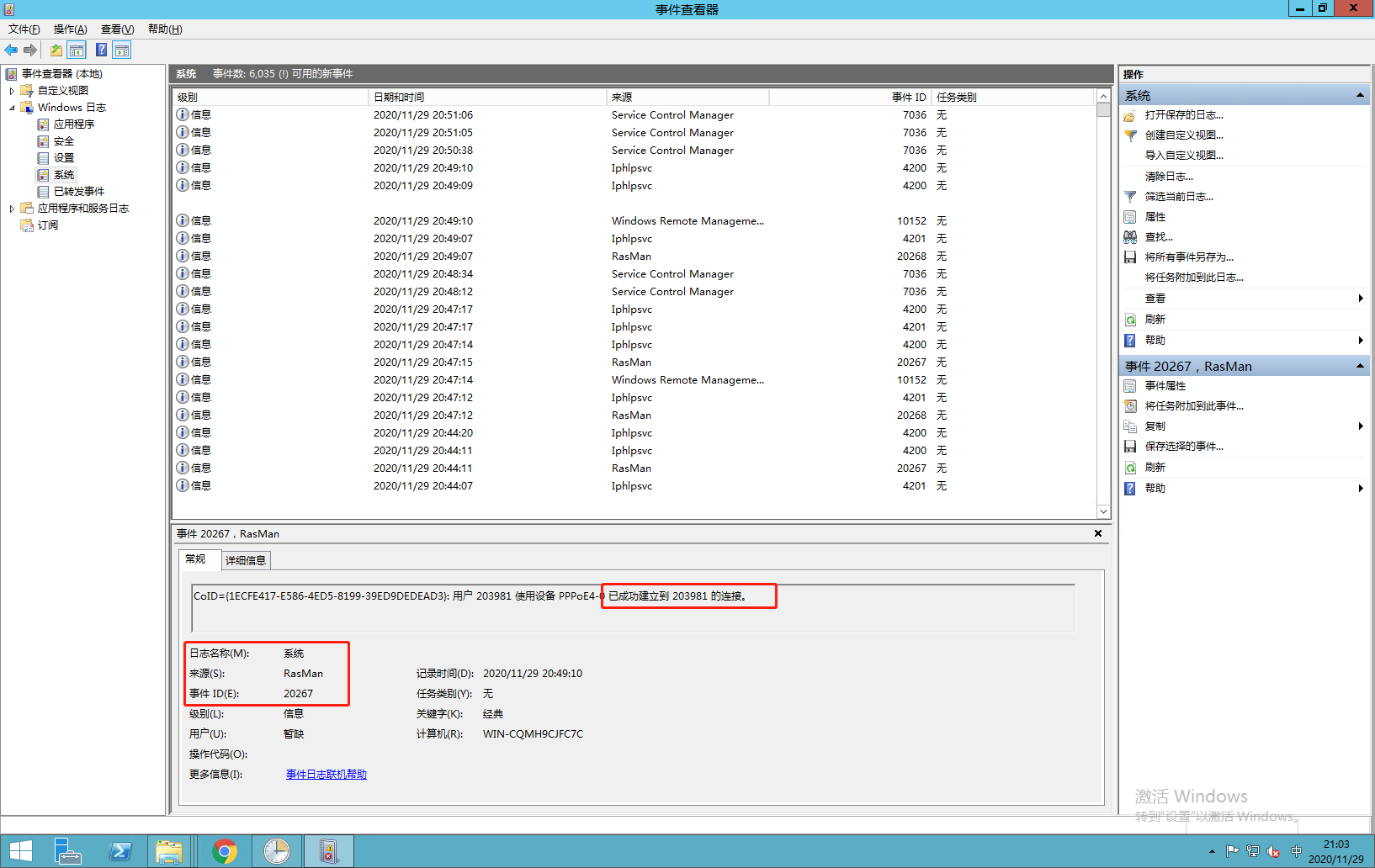
Task: Click the Back navigation arrow in the toolbar
Action: 11,50
